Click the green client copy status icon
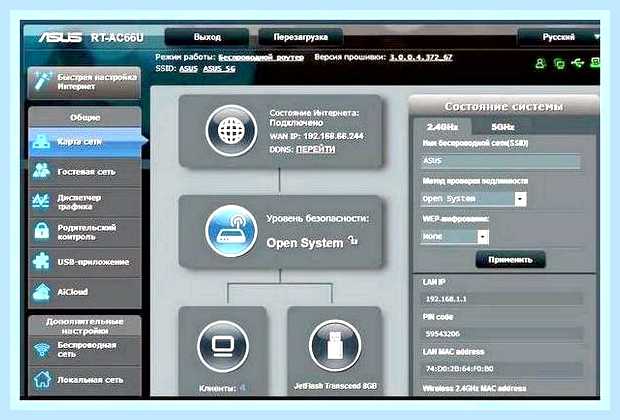 click(x=559, y=64)
